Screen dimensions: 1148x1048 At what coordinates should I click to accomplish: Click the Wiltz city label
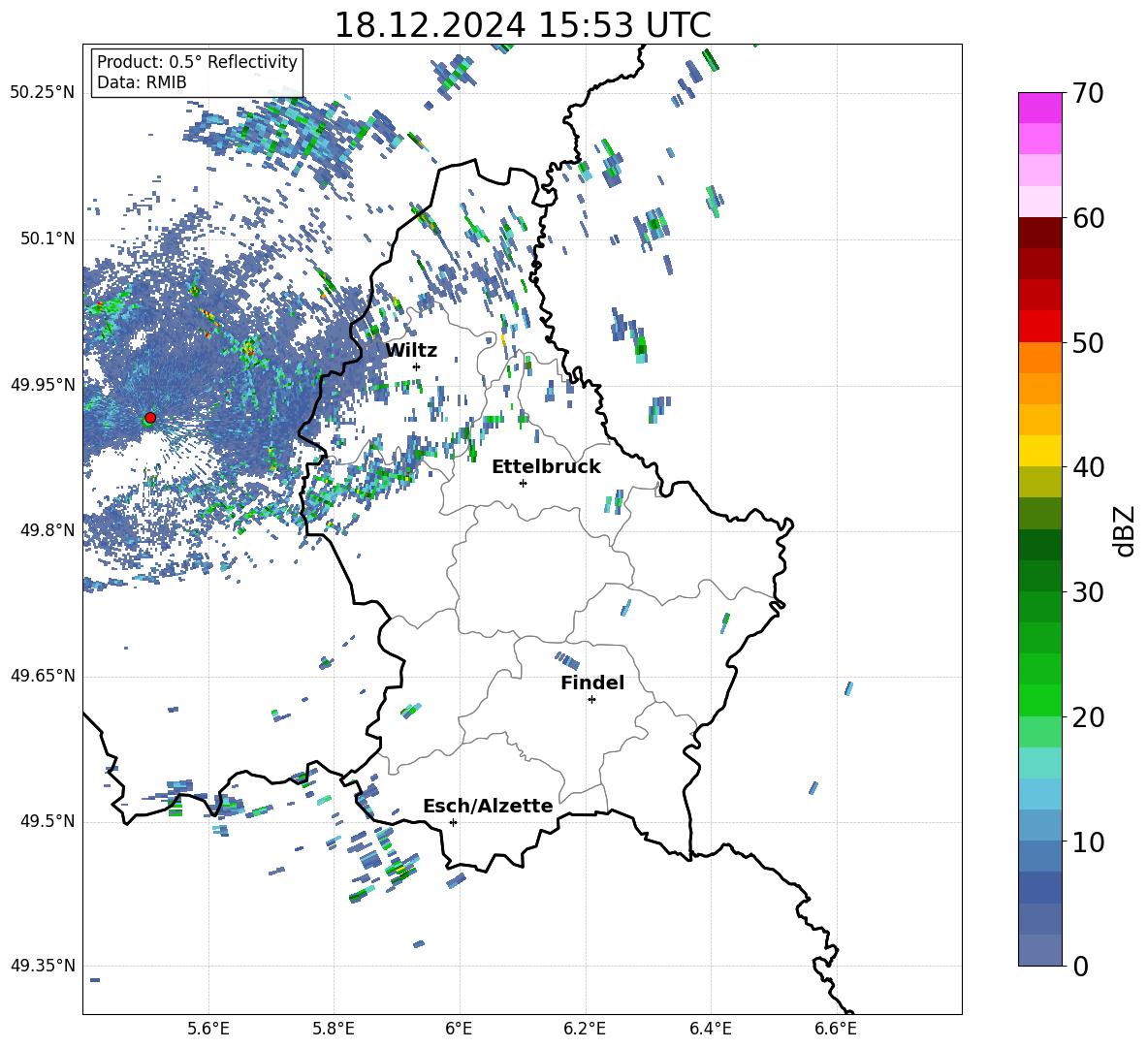411,350
